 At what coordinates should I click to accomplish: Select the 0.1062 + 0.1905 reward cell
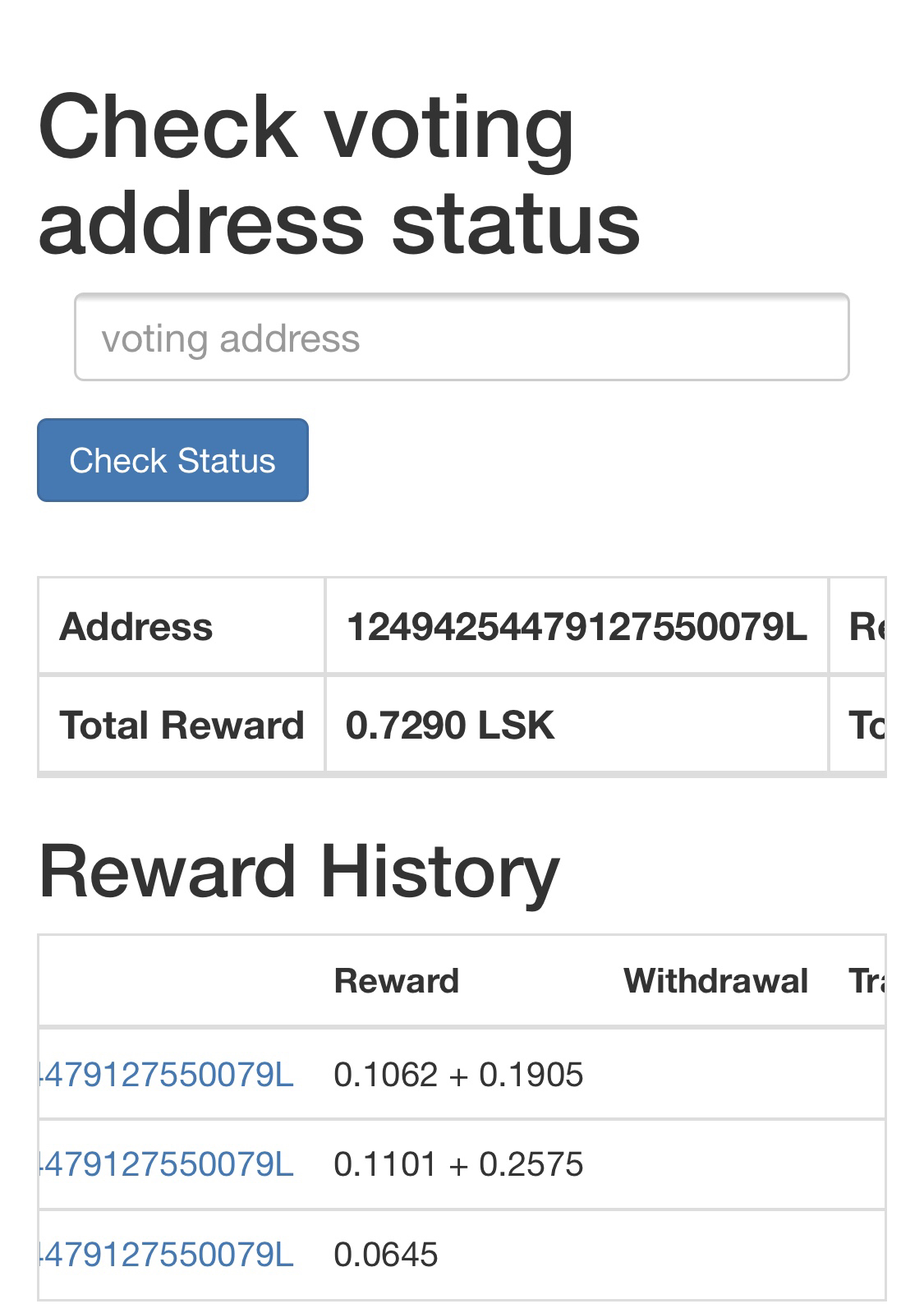tap(458, 1075)
